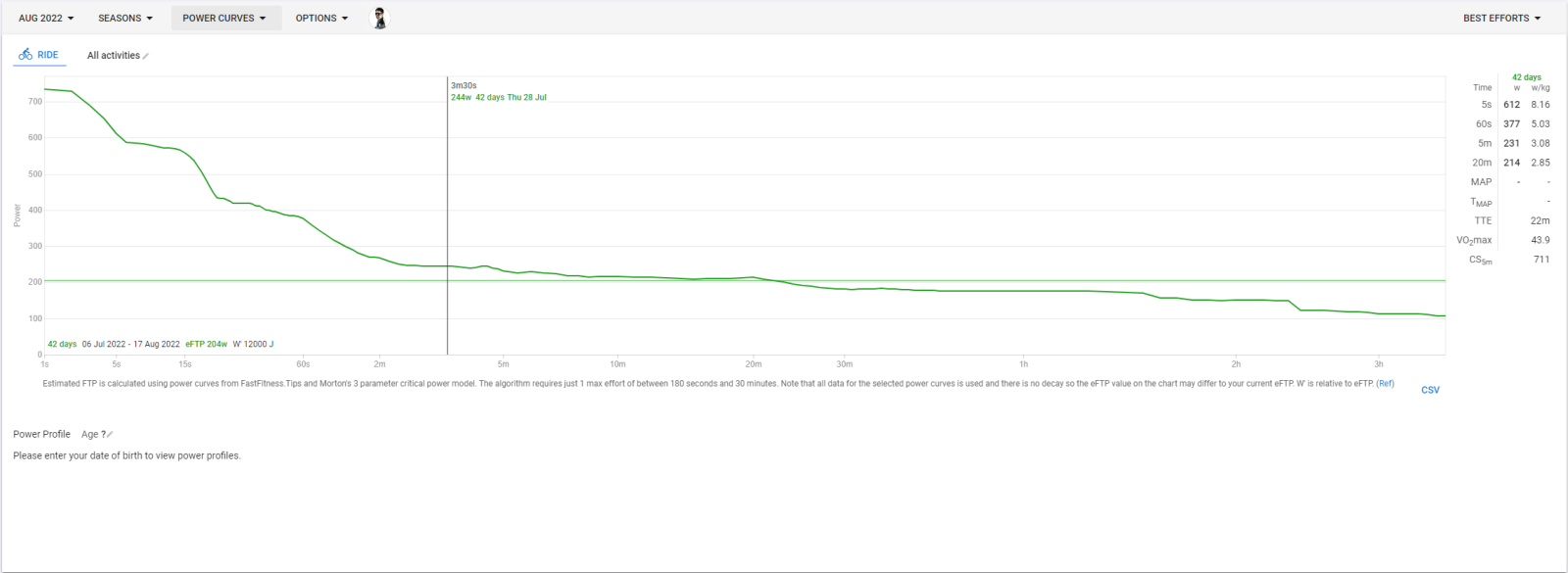1568x573 pixels.
Task: Click the 42 days column header
Action: pos(1526,77)
